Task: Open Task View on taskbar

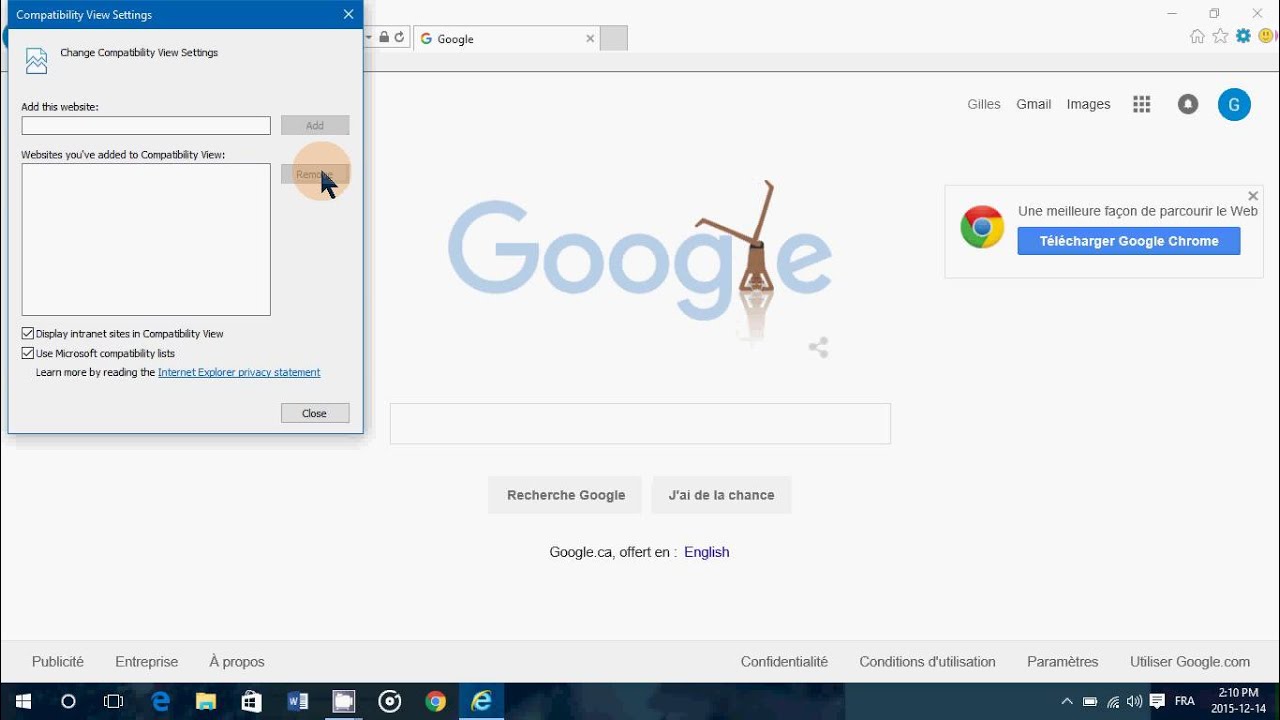Action: 114,702
